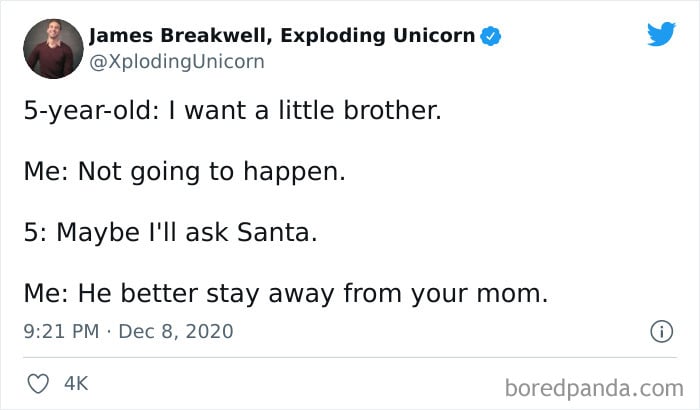Viewport: 700px width, 410px height.
Task: Click "Exploding Unicorn" in the display name
Action: pos(378,36)
